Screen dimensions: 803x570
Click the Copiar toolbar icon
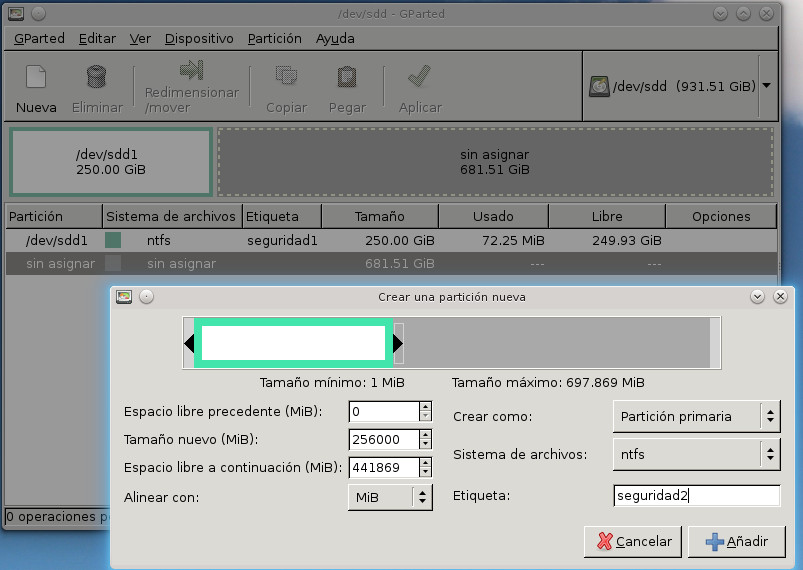point(286,76)
